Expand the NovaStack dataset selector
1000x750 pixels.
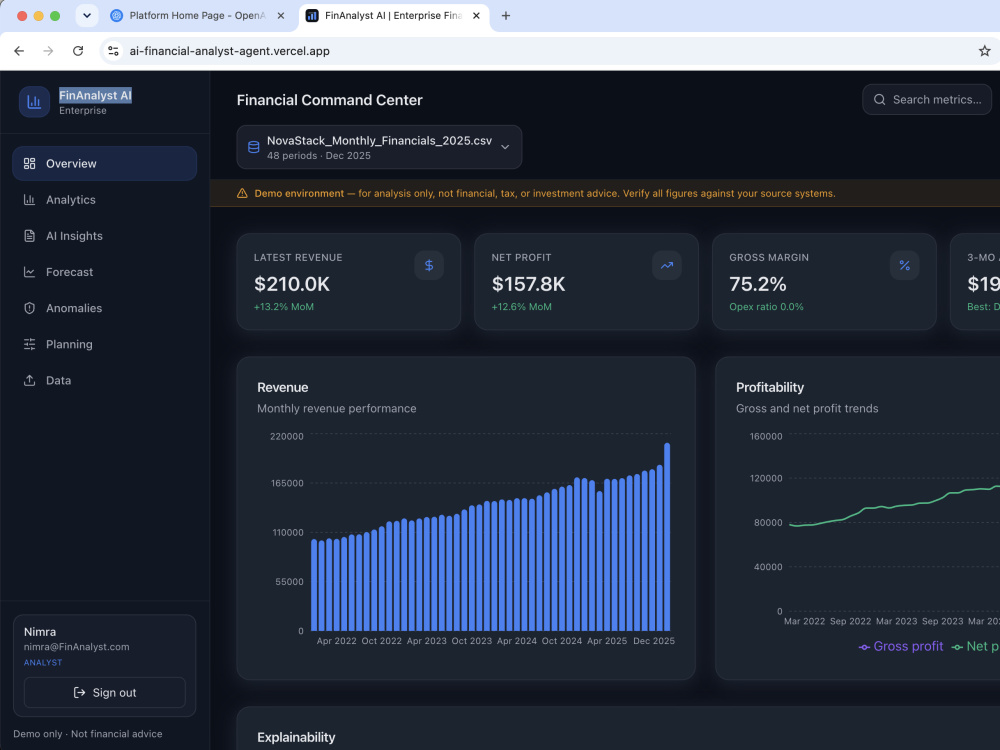tap(379, 147)
